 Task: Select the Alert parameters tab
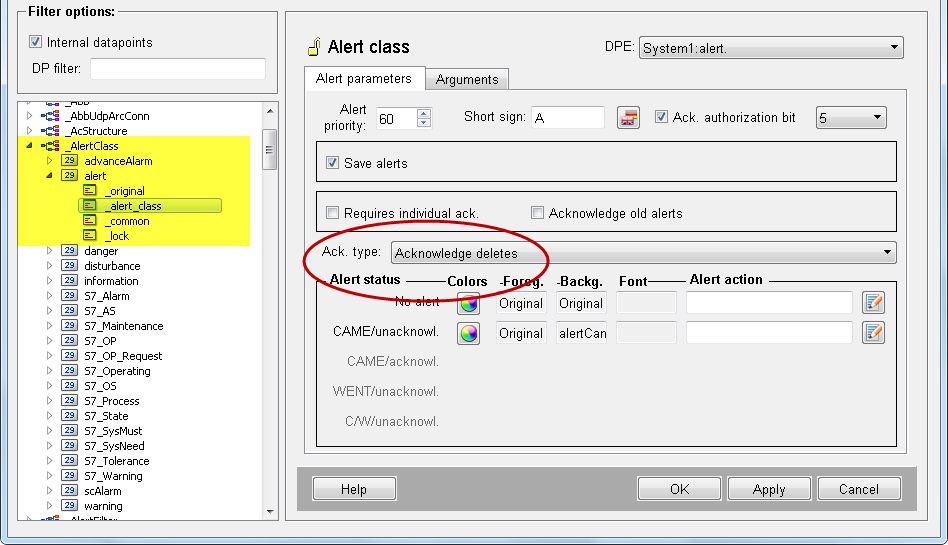(x=363, y=78)
